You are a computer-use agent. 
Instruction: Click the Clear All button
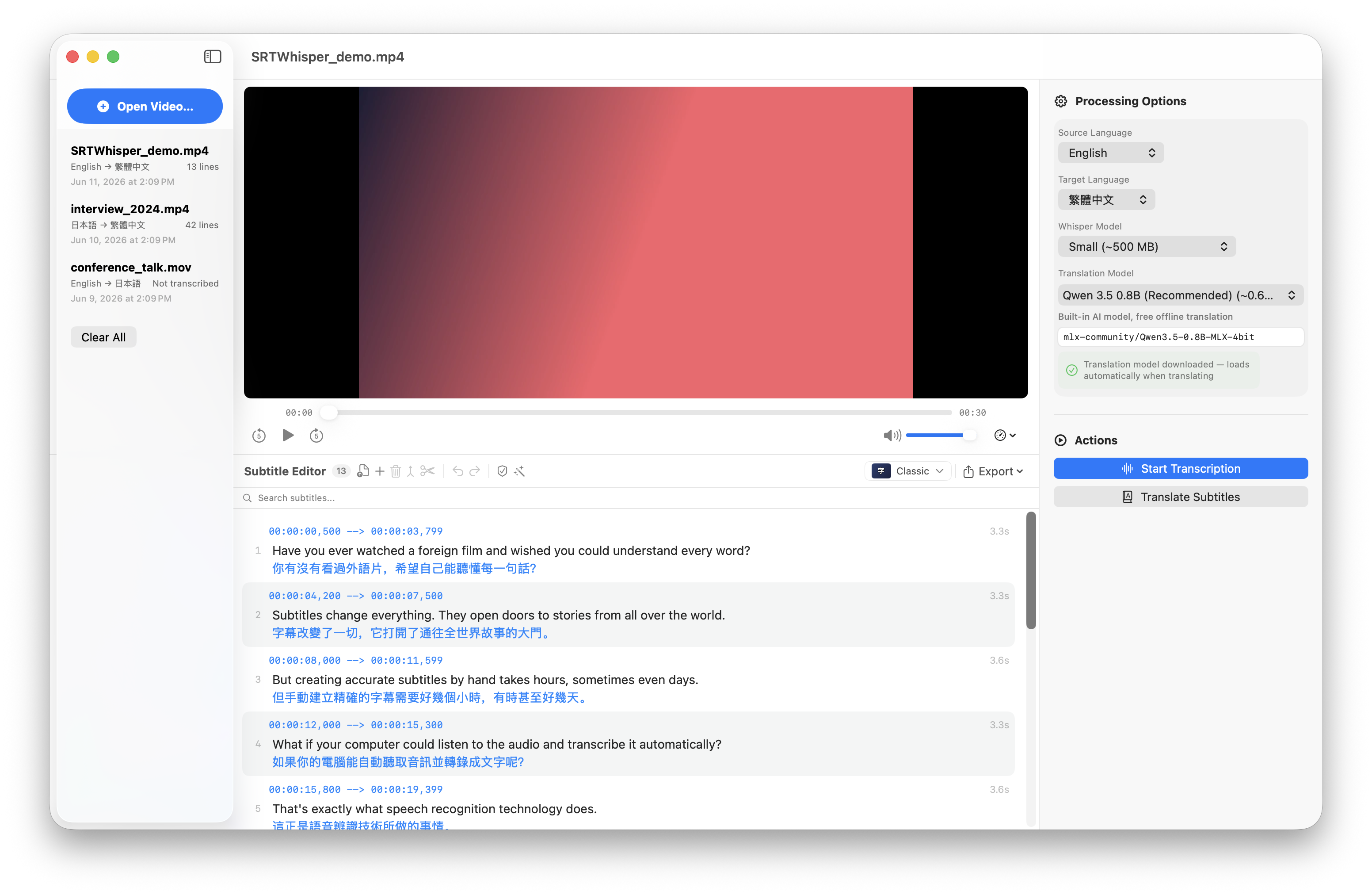click(103, 337)
